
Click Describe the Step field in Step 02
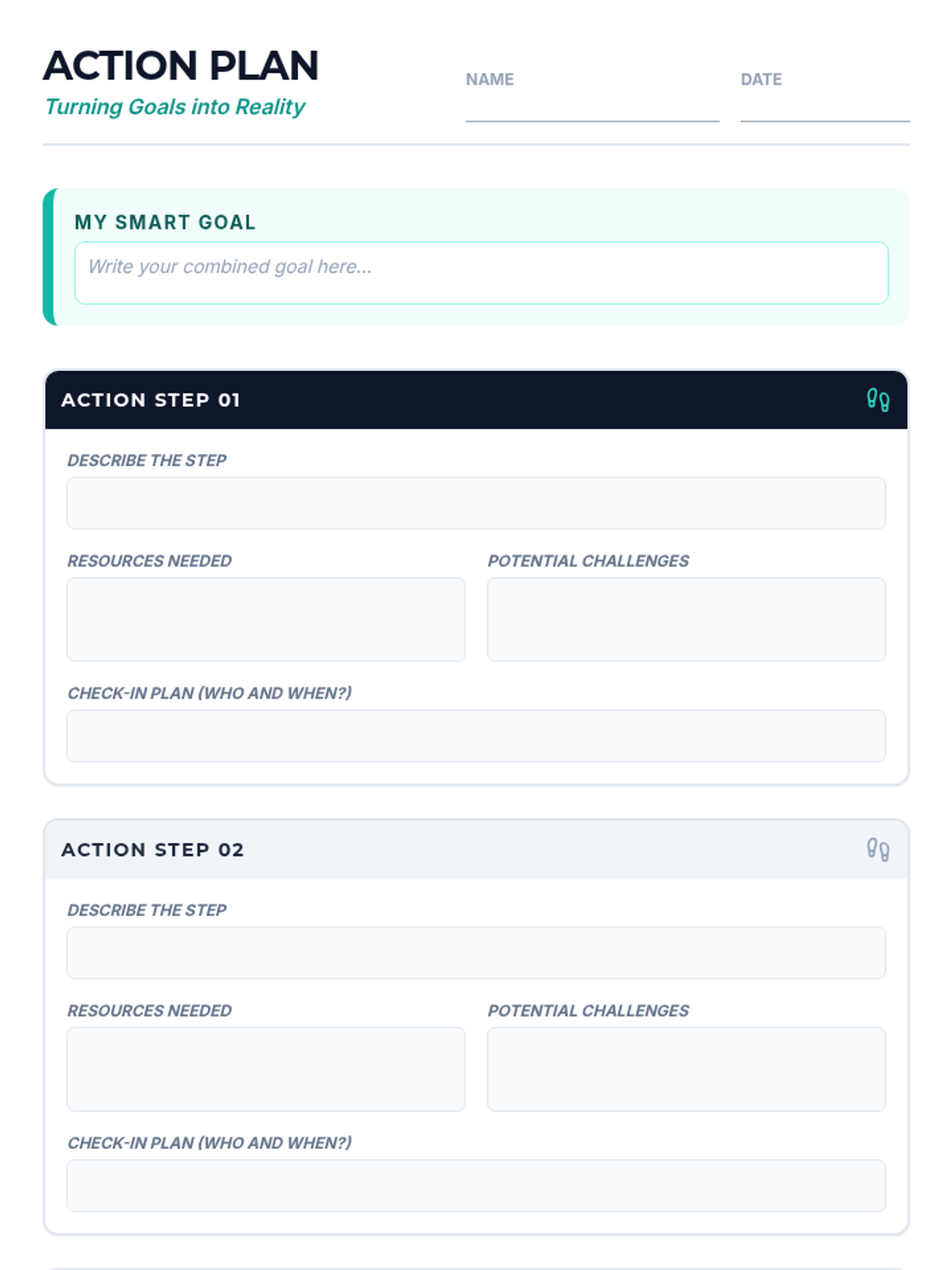[x=476, y=952]
